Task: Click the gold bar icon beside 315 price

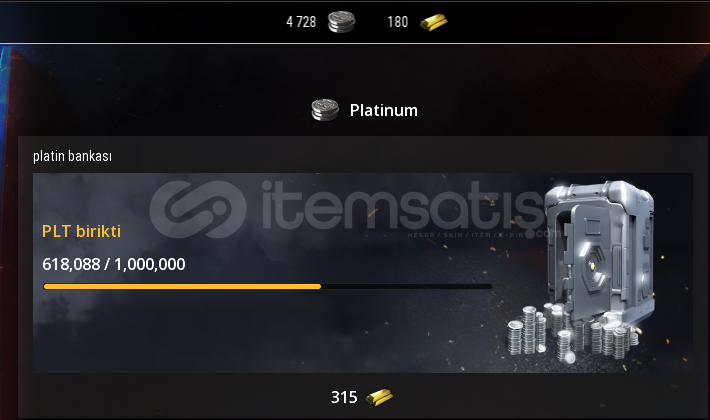Action: pyautogui.click(x=379, y=397)
